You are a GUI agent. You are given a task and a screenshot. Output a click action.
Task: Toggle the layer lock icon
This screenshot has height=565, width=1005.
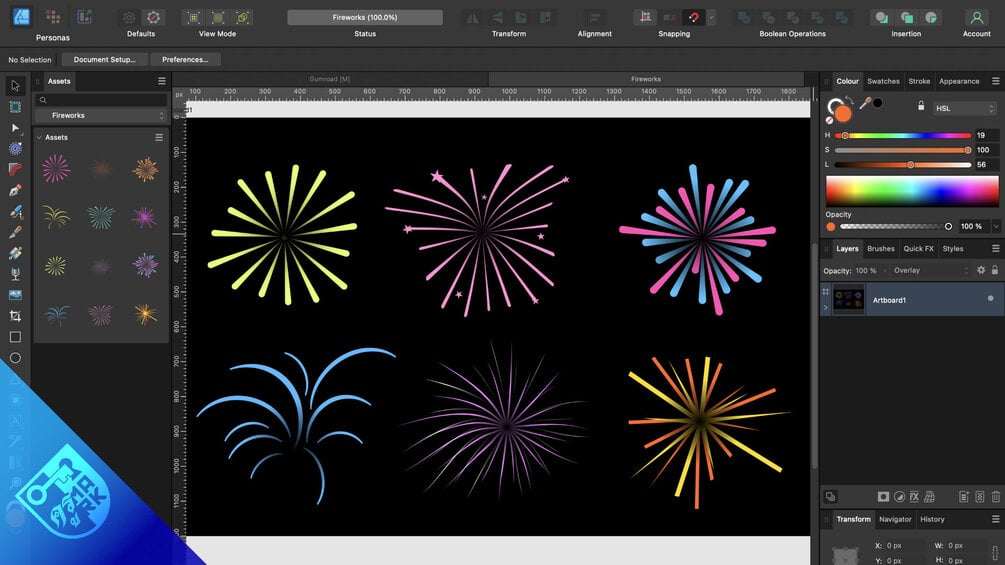pyautogui.click(x=995, y=270)
